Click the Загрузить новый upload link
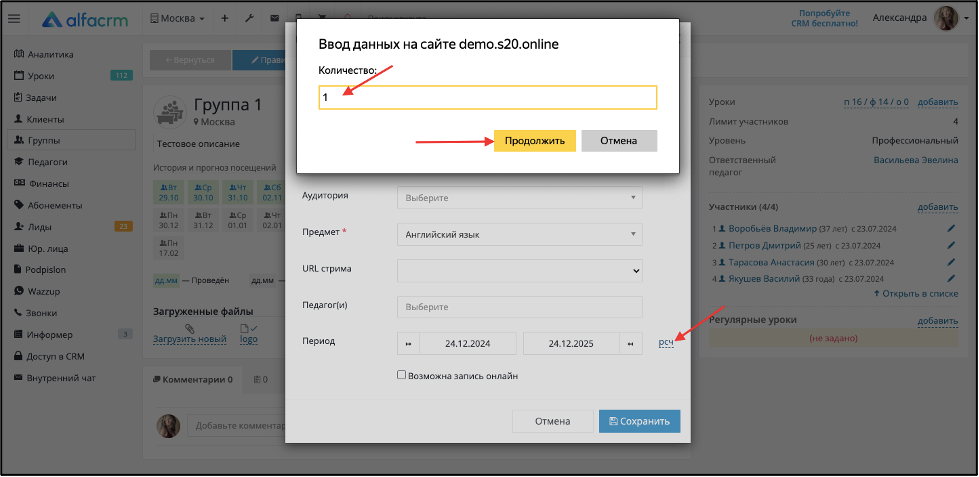979x477 pixels. click(x=190, y=339)
